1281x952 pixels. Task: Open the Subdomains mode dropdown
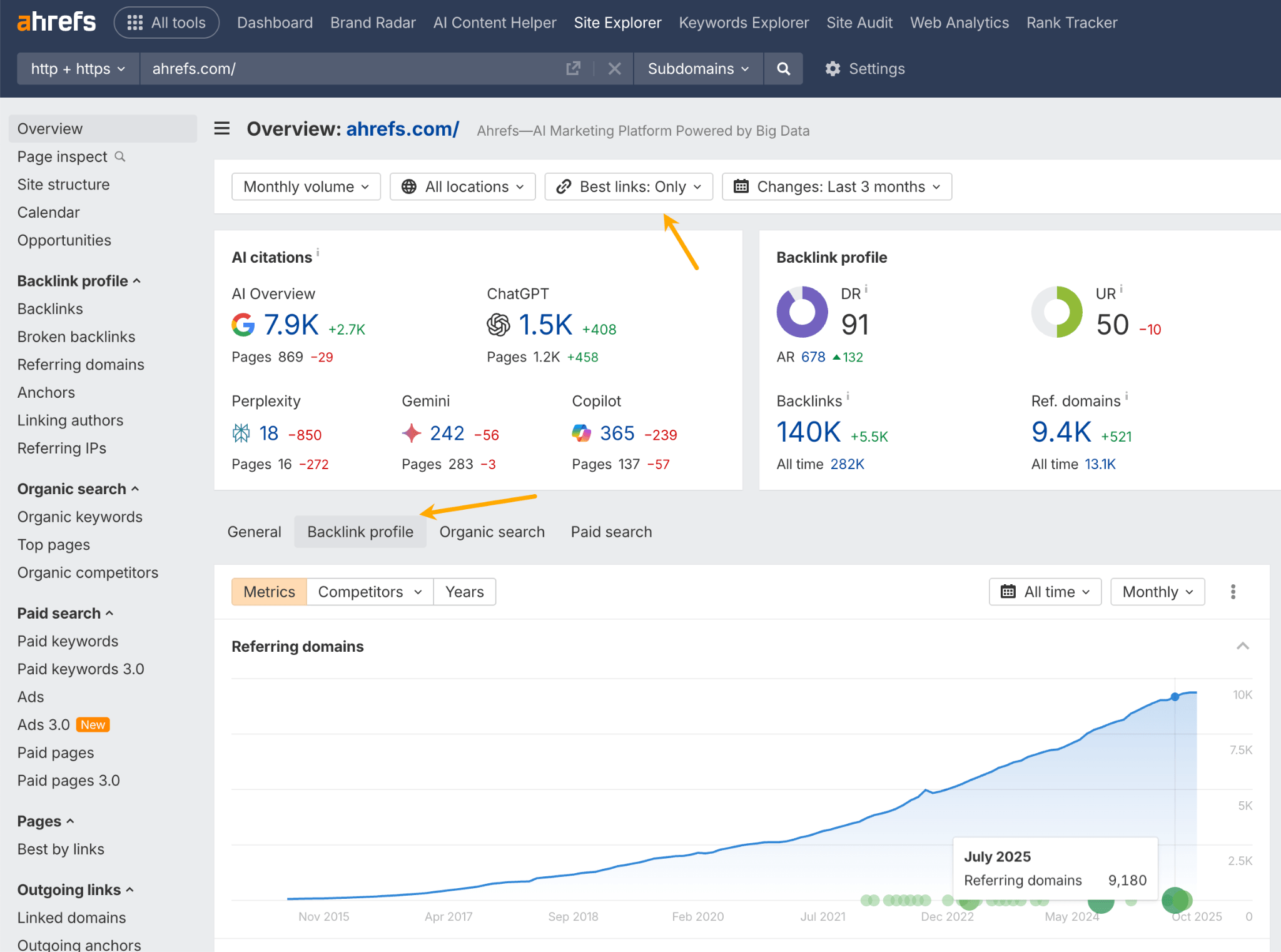click(x=697, y=69)
